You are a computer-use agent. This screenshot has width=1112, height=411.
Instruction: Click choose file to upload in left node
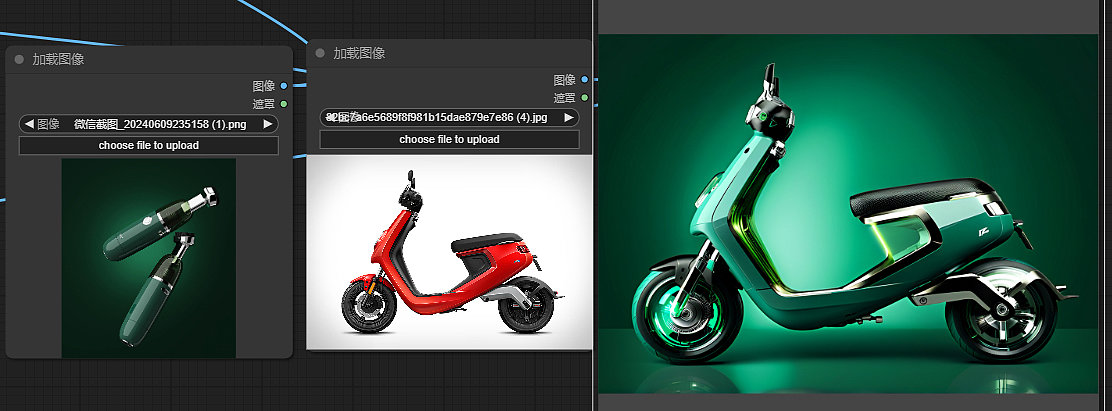pyautogui.click(x=148, y=146)
